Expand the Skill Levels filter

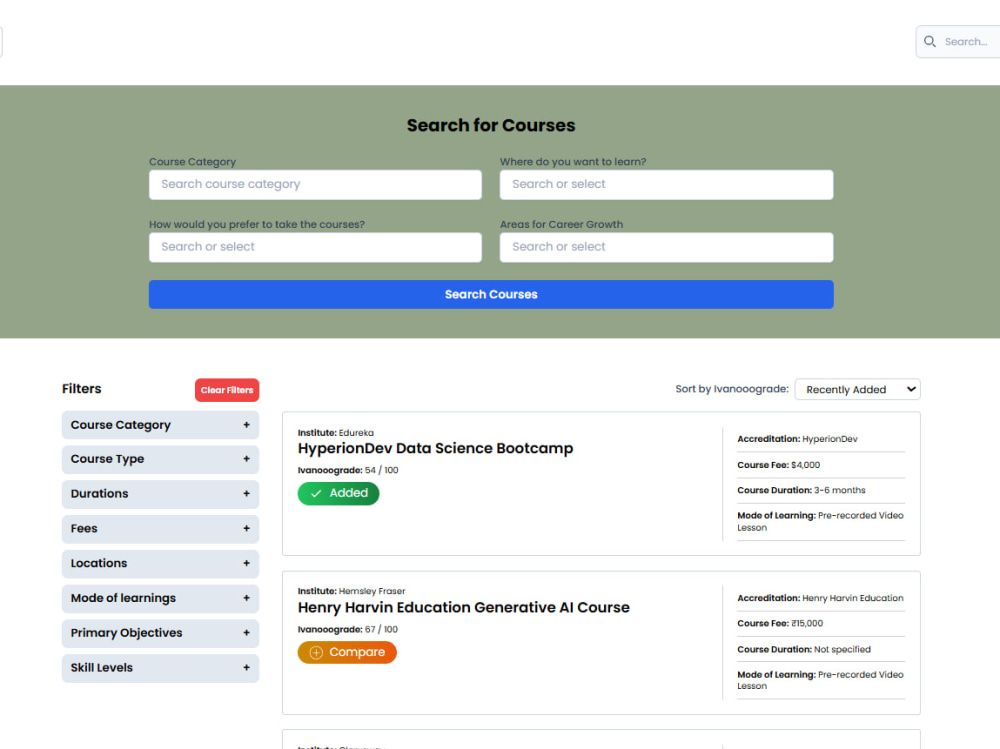tap(160, 668)
